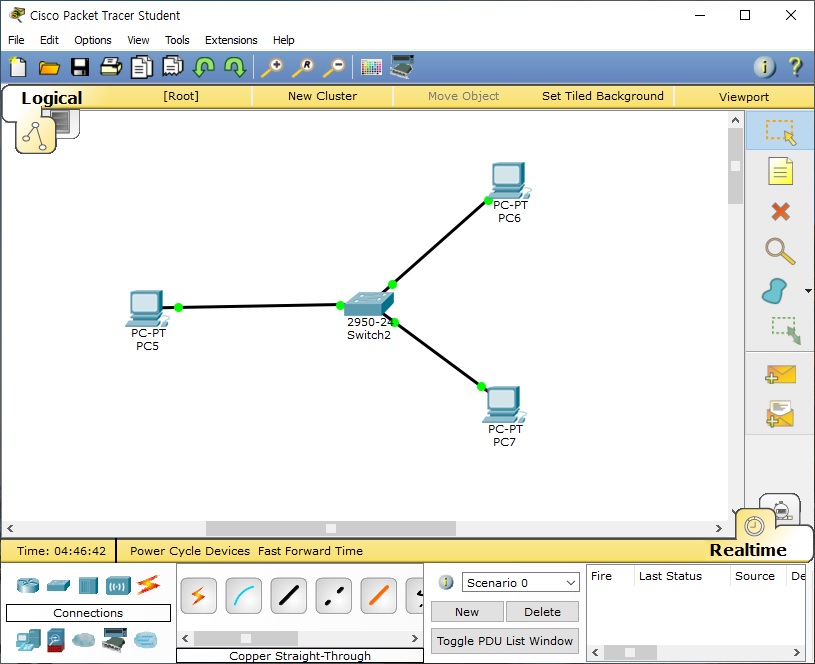815x664 pixels.
Task: Save the network with floppy icon
Action: click(80, 67)
